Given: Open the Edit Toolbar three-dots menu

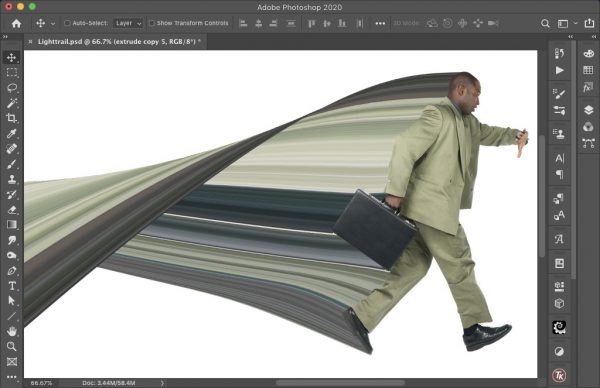Looking at the screenshot, I should (11, 377).
